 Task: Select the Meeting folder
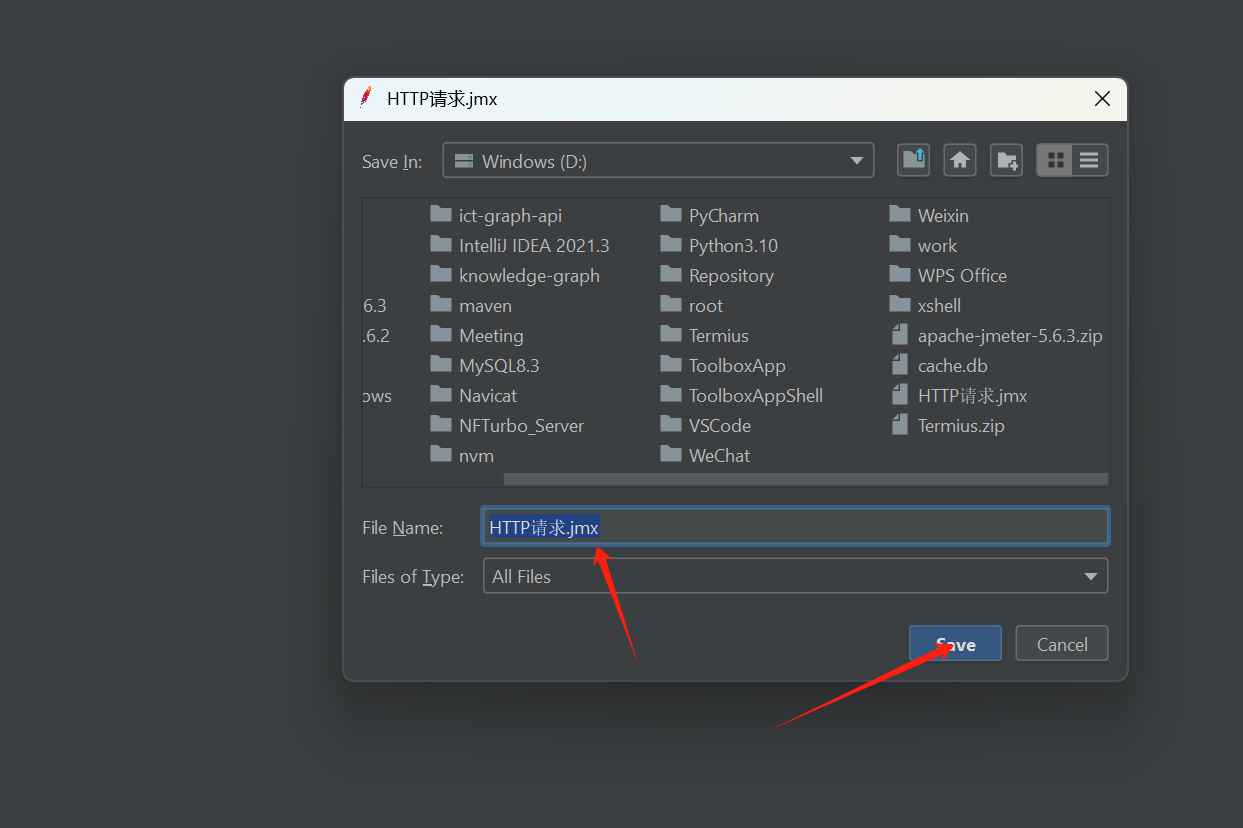pos(477,335)
